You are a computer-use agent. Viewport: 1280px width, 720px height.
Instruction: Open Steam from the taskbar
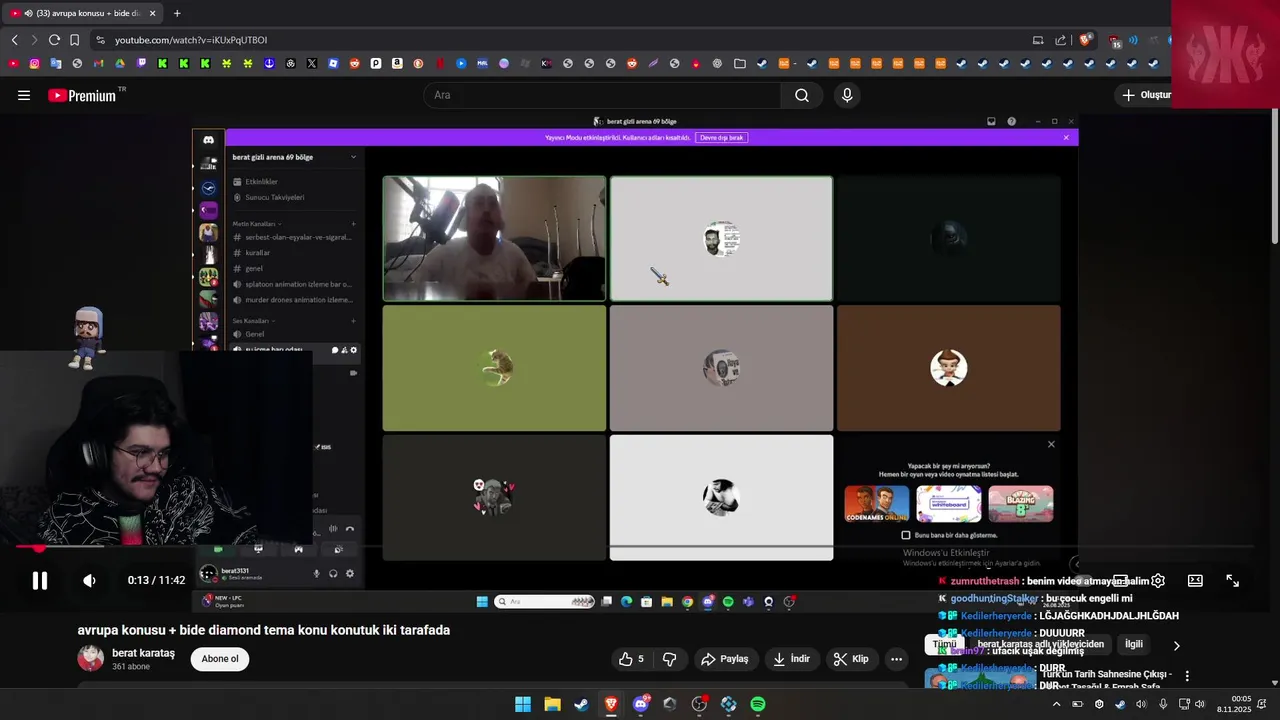pos(581,704)
